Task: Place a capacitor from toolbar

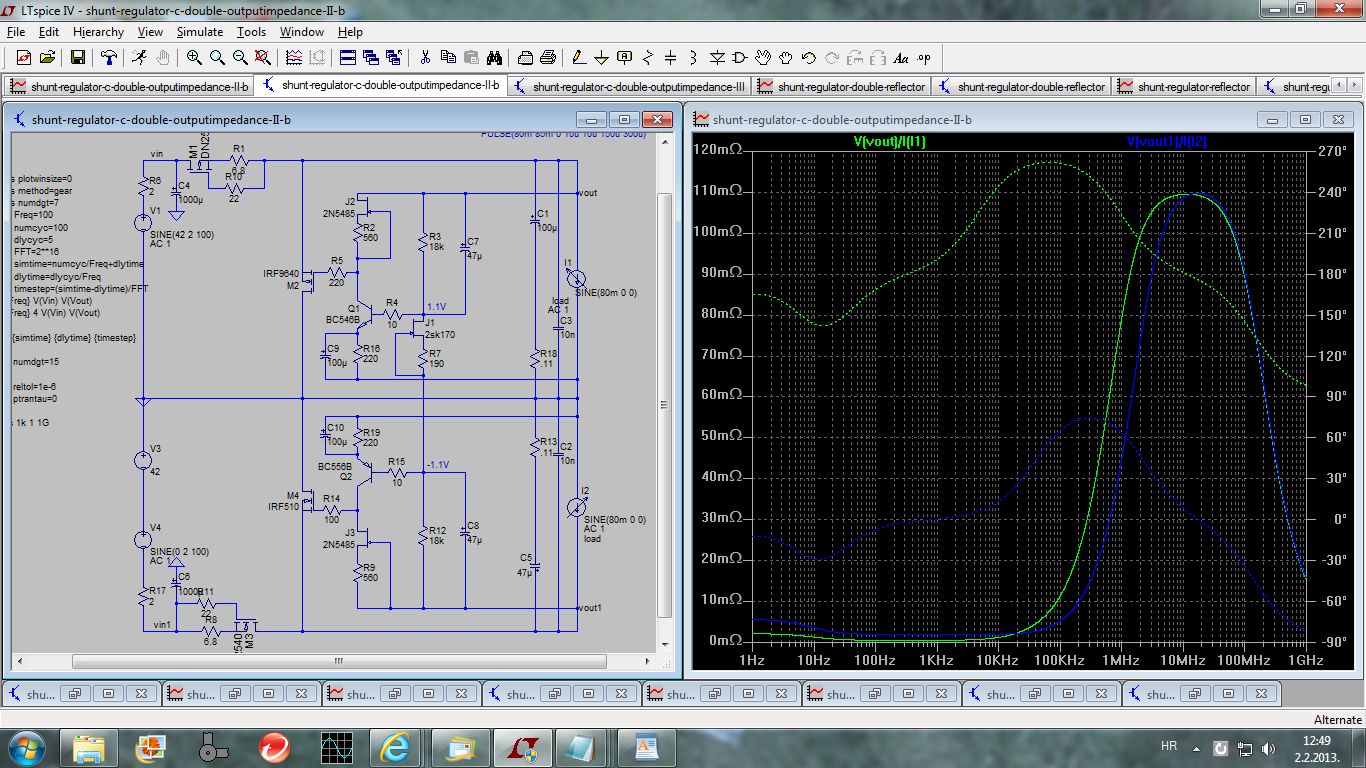Action: point(671,57)
